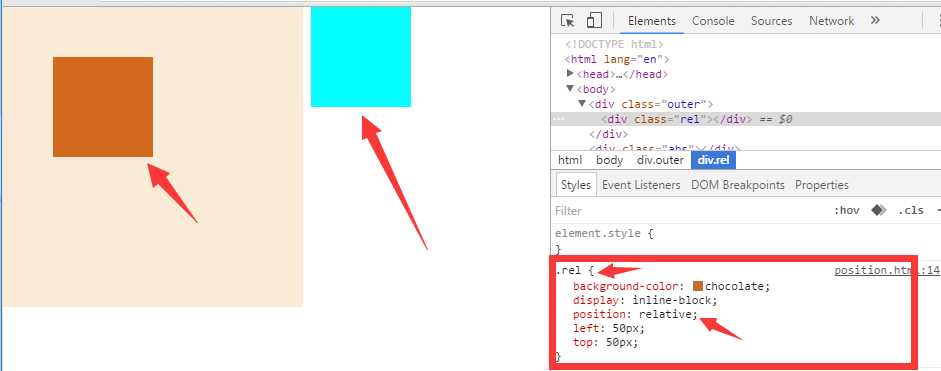Open the Network tab
The width and height of the screenshot is (941, 371).
coord(831,20)
